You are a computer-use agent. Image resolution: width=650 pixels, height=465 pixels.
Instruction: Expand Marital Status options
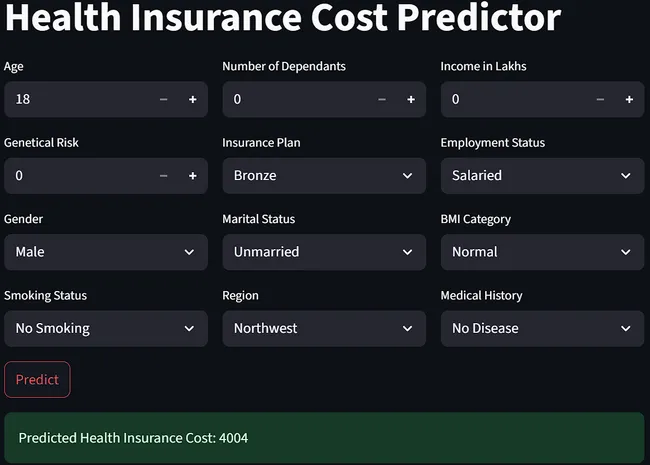pos(324,252)
